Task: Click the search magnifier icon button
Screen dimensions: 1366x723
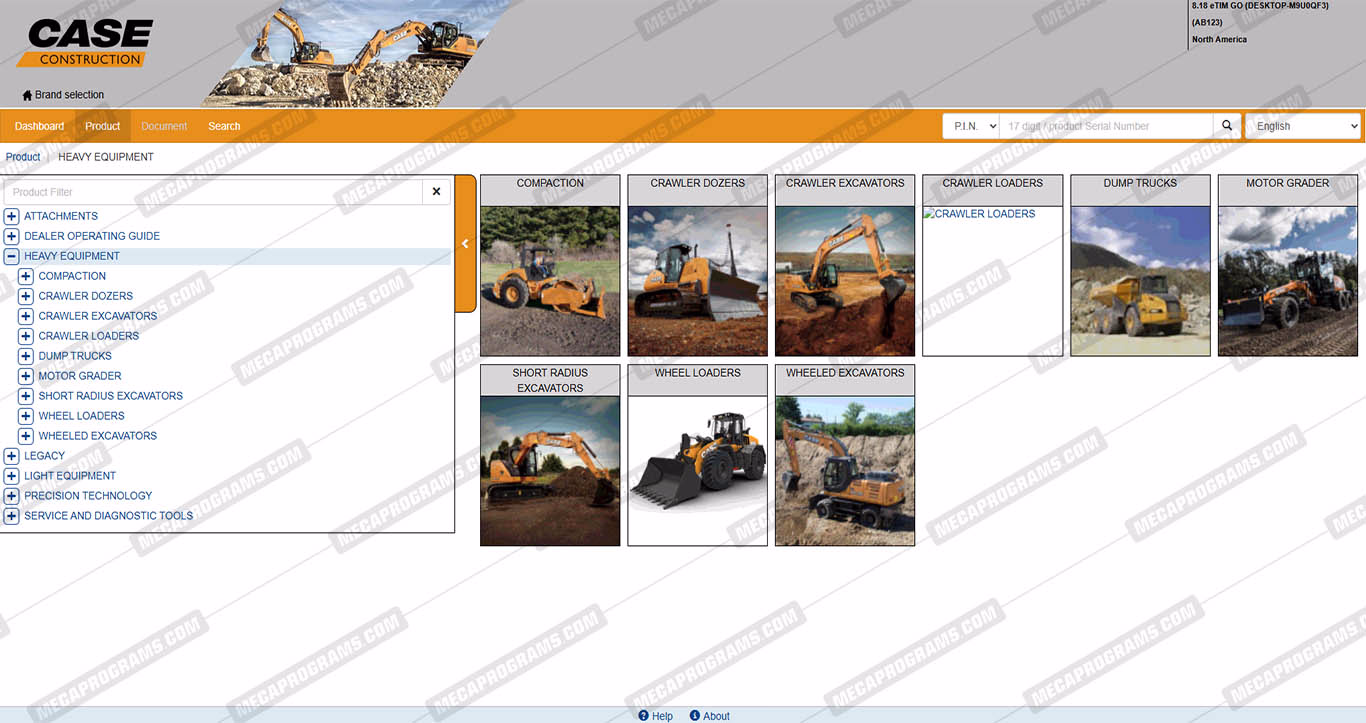Action: tap(1227, 126)
